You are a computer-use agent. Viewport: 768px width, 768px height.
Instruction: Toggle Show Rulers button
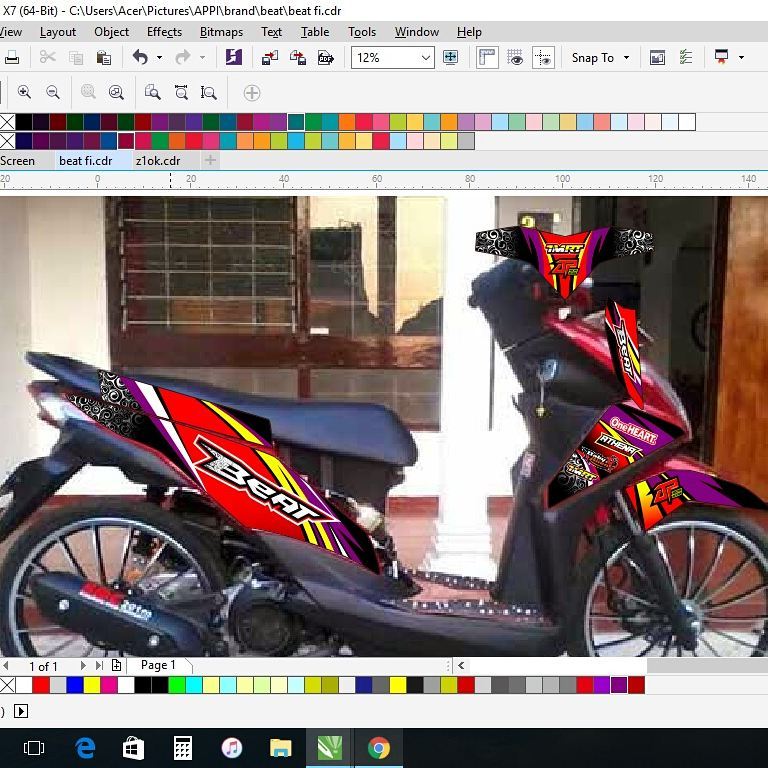[x=487, y=58]
